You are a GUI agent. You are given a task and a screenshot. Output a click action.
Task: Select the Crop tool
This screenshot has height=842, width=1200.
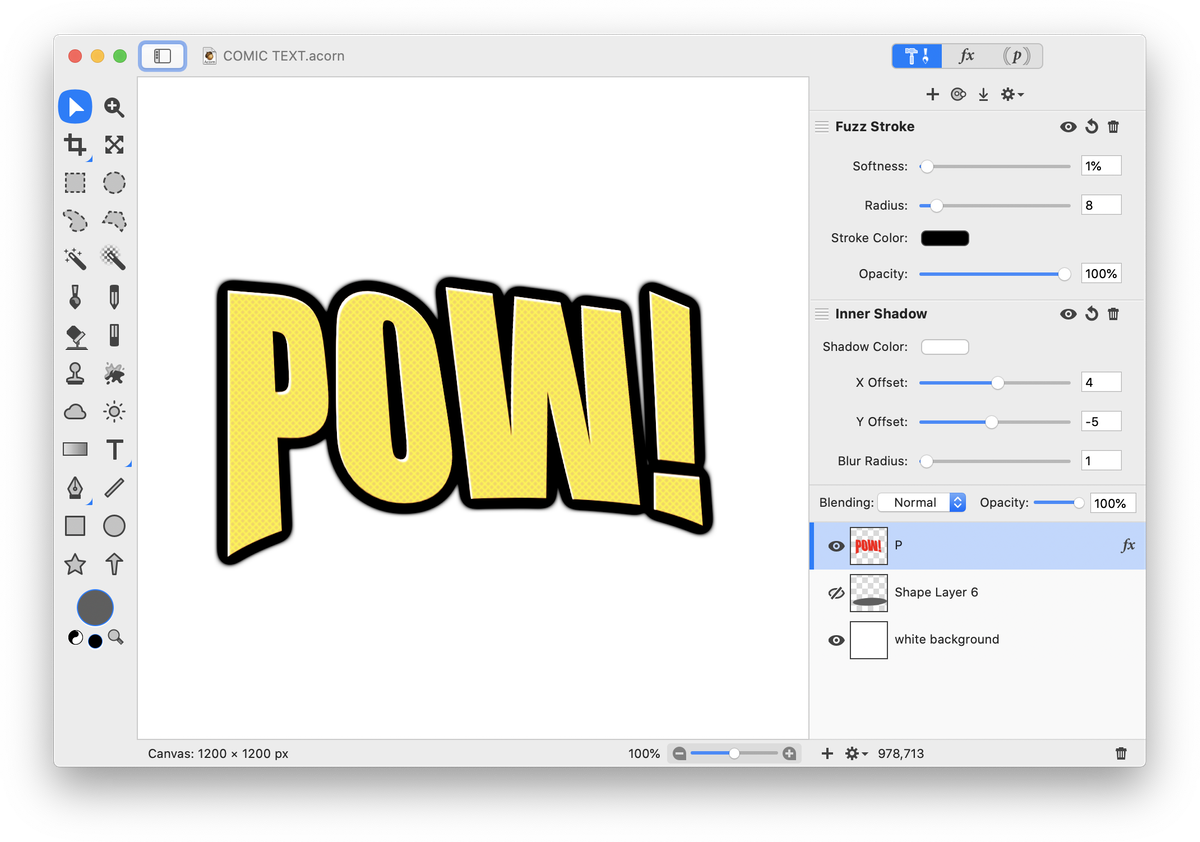click(x=75, y=145)
